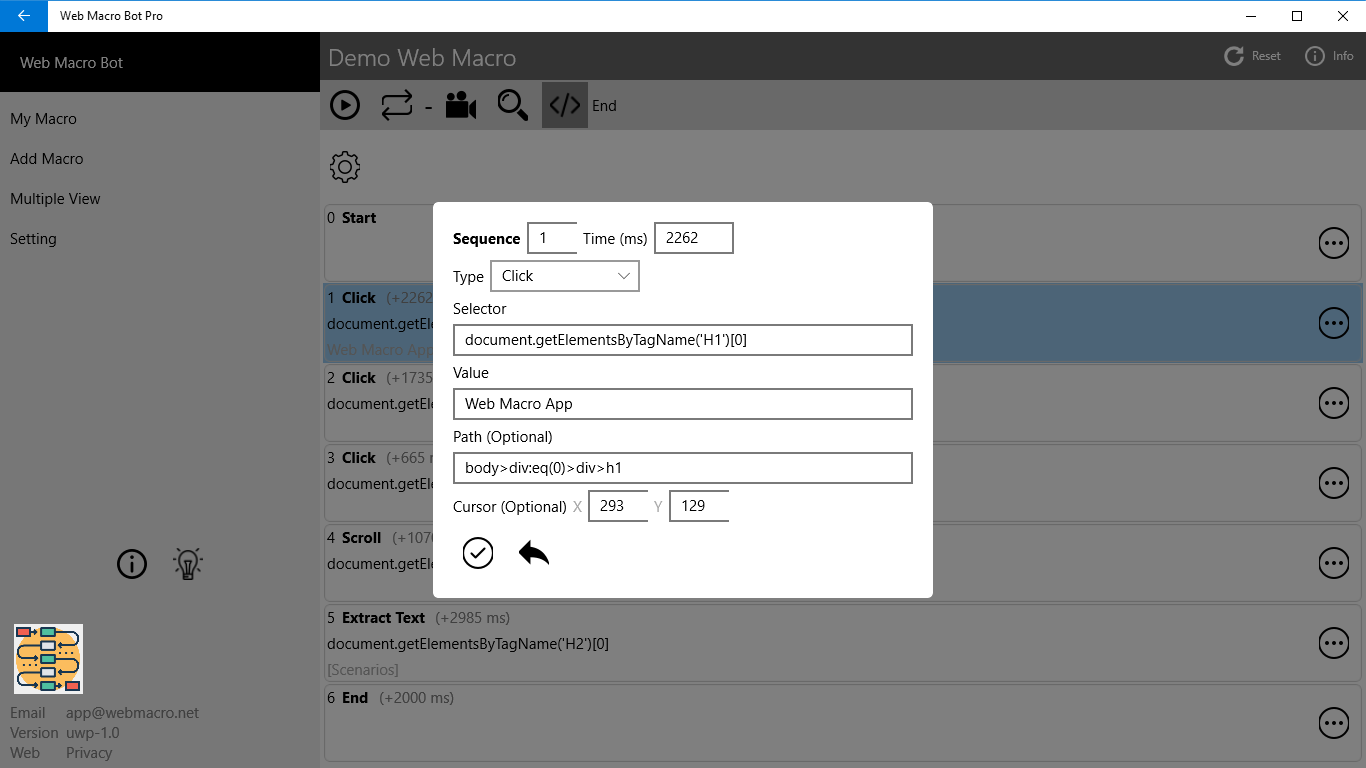Select the magnifier search icon
This screenshot has height=768, width=1366.
coord(512,105)
